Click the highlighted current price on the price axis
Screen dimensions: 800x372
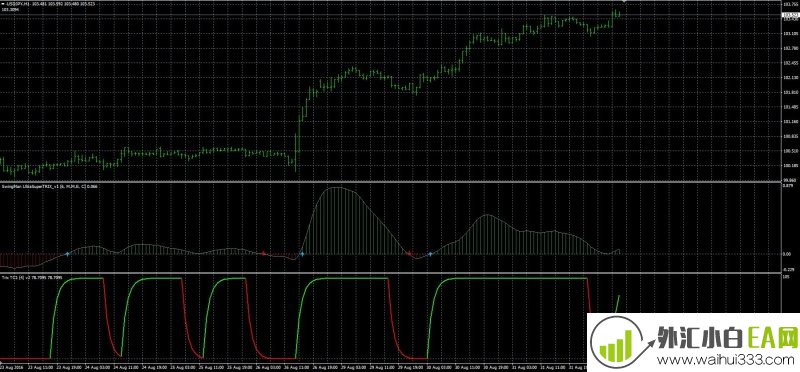point(790,15)
